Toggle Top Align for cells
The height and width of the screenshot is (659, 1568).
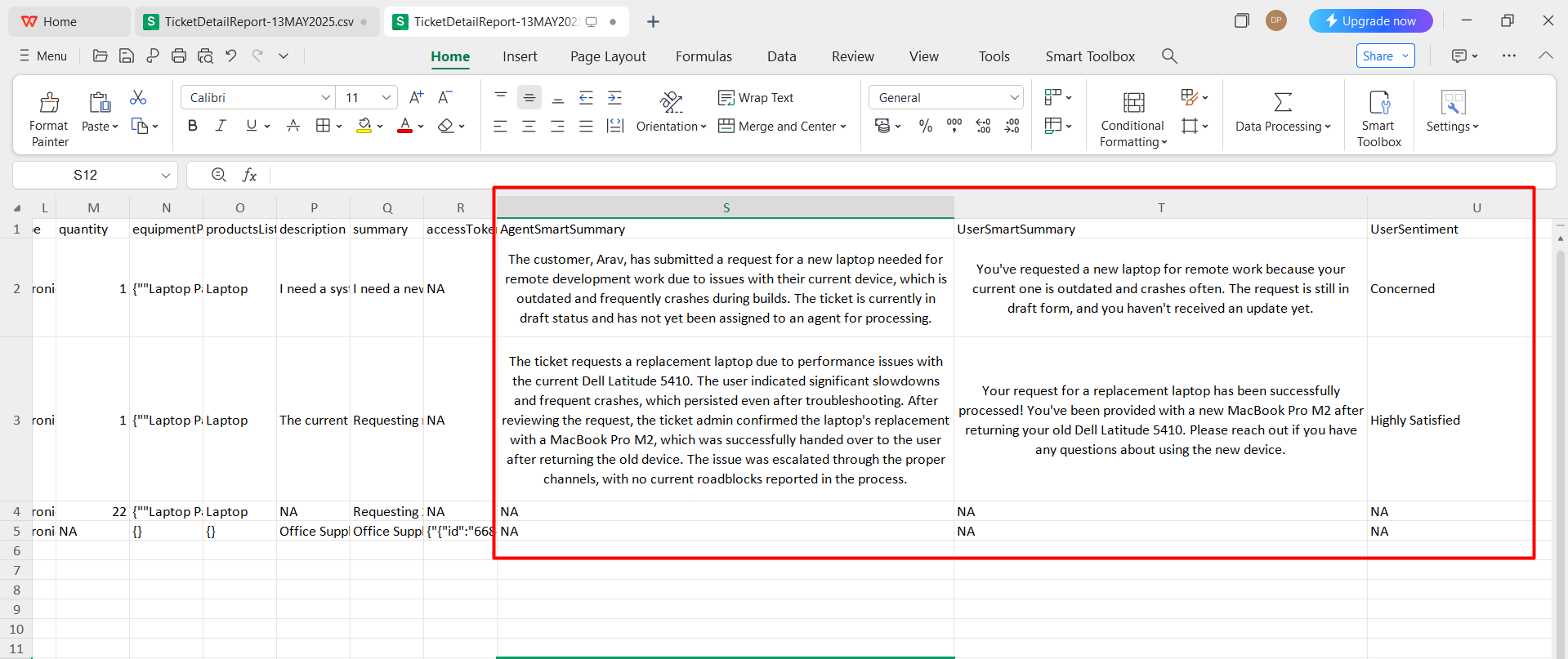pos(501,97)
